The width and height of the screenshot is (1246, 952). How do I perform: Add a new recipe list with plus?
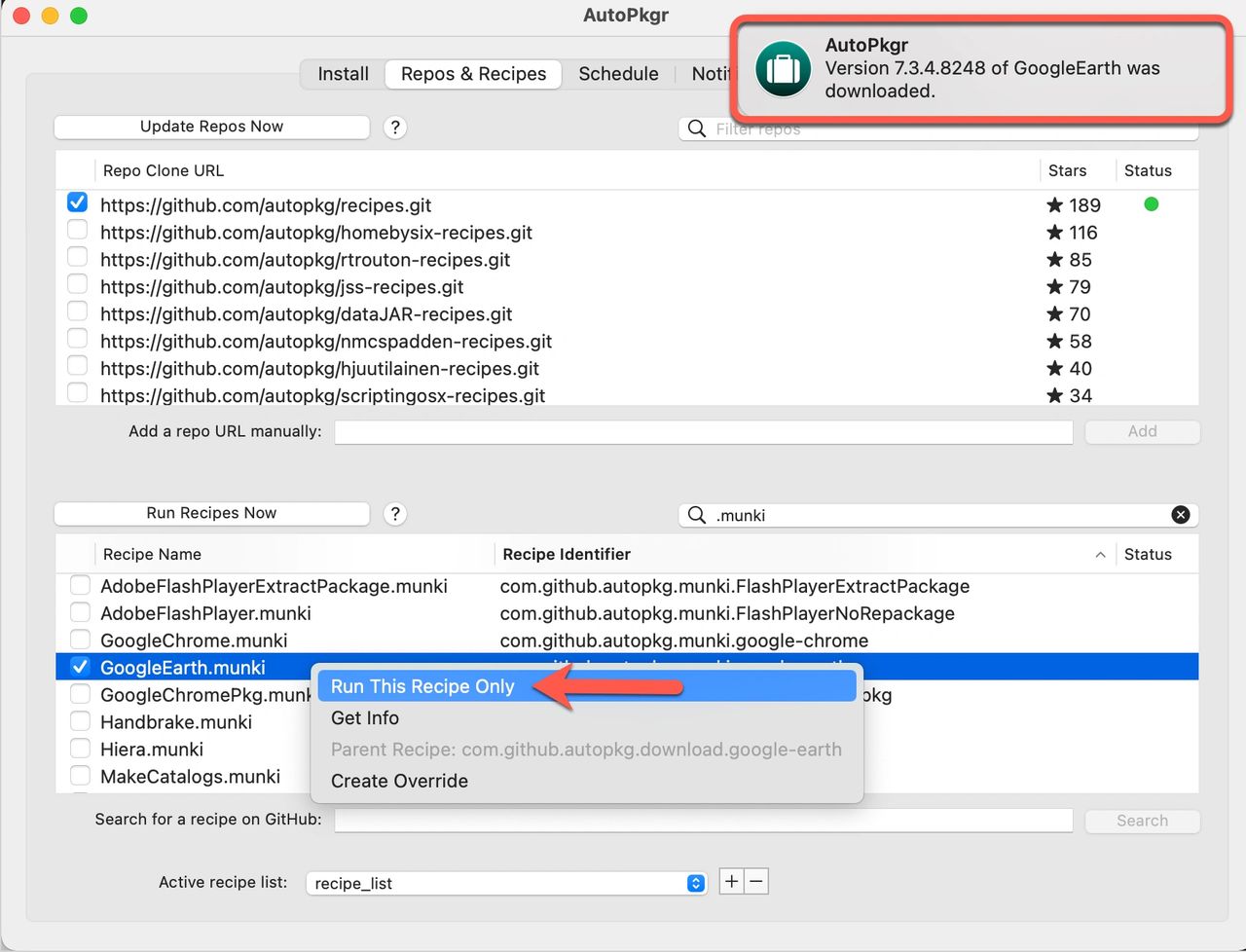coord(731,882)
